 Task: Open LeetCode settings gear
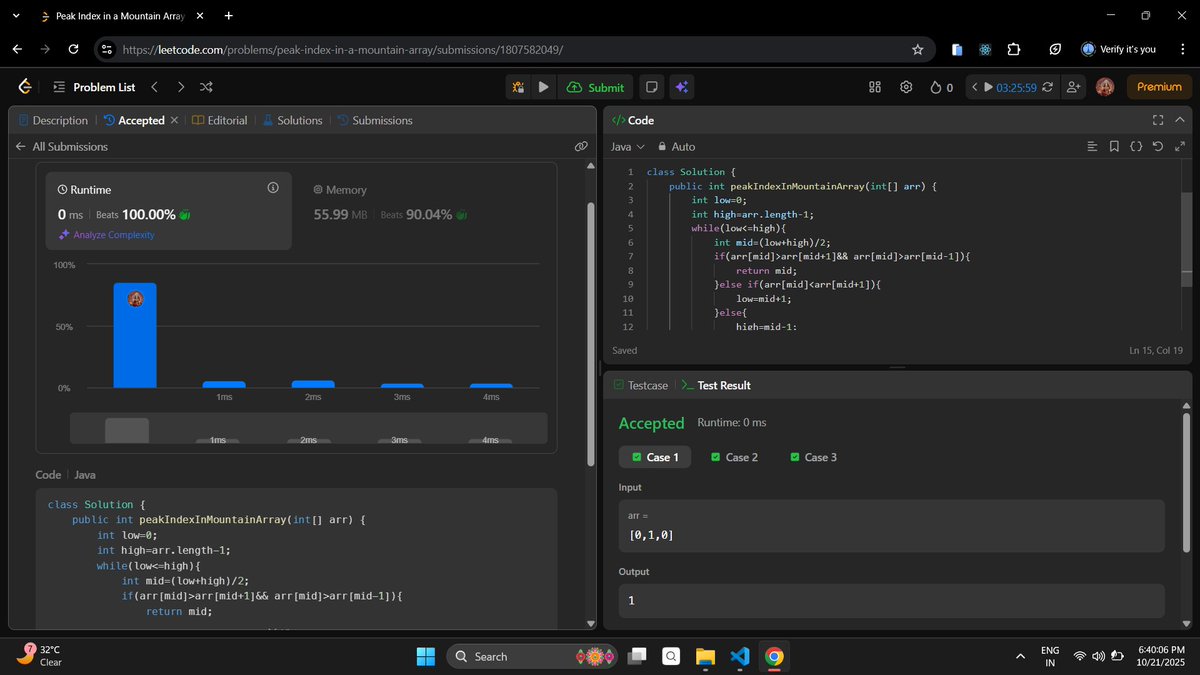(906, 87)
